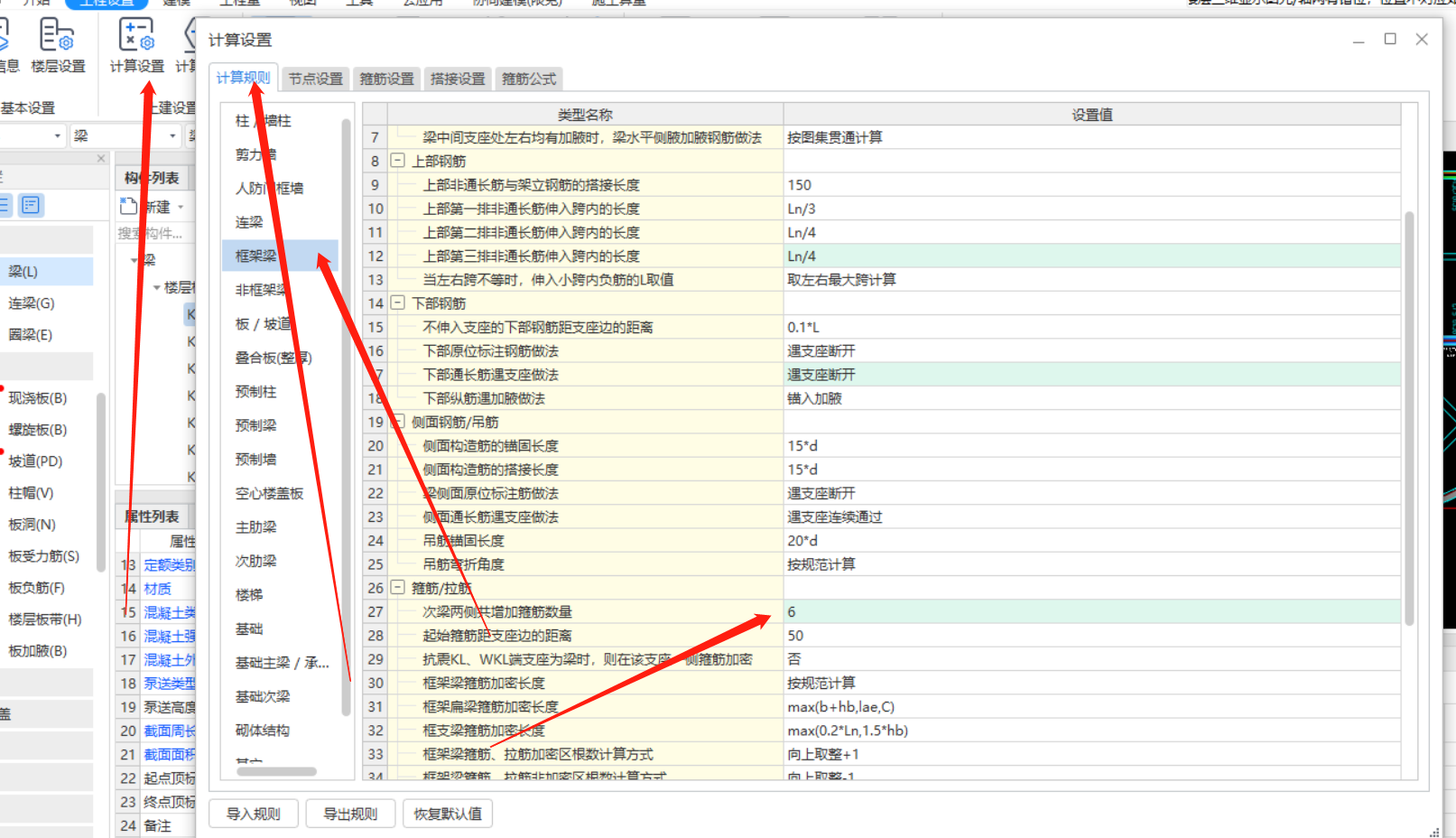Click the 锚入加腋 value cell
1456x838 pixels.
1091,398
